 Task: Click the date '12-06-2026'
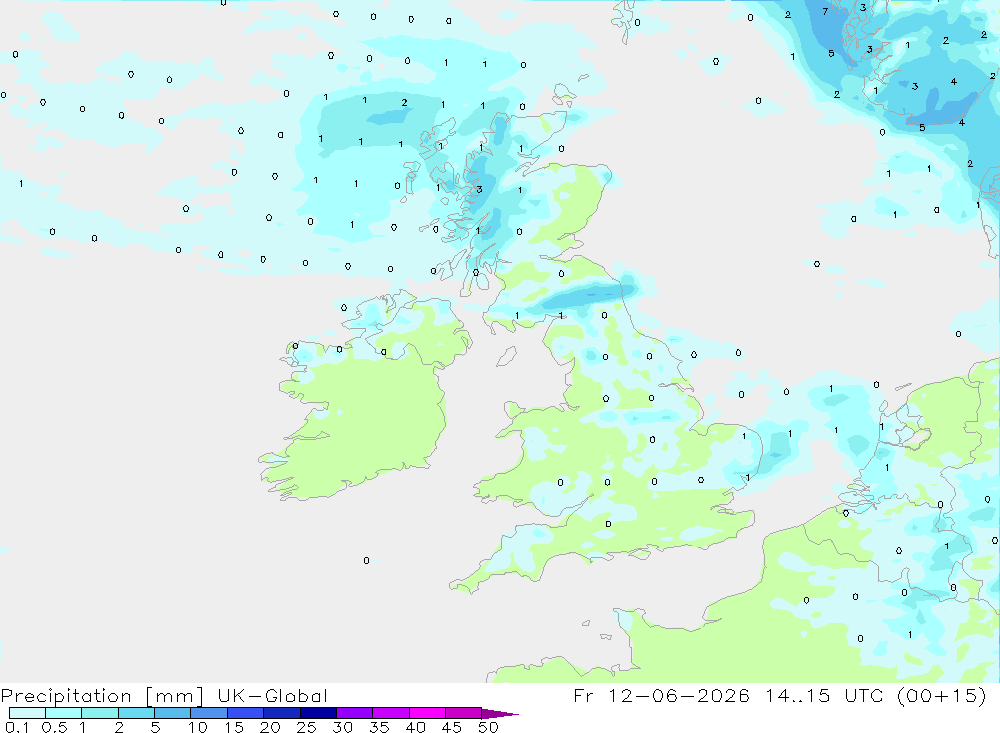679,695
